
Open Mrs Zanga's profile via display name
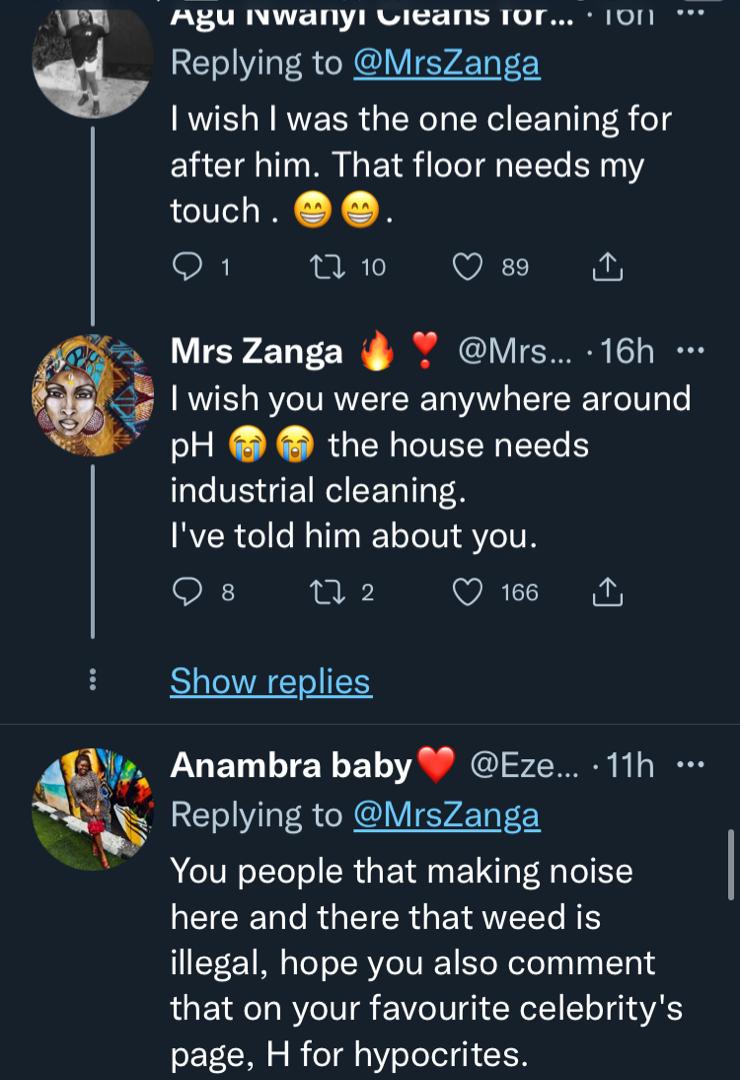point(256,351)
